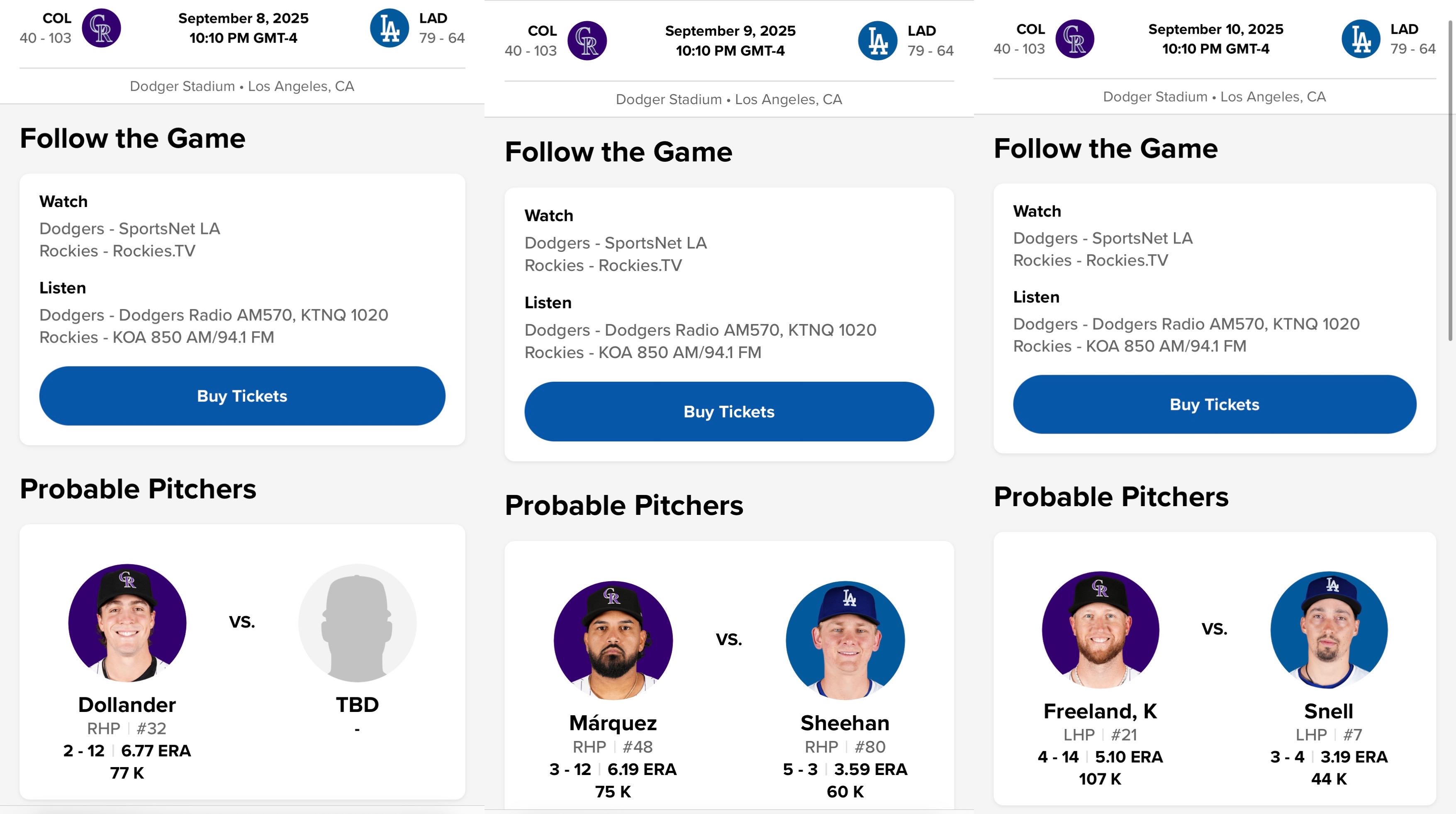The width and height of the screenshot is (1456, 814).
Task: Click the Snell pitcher name
Action: pos(1329,711)
